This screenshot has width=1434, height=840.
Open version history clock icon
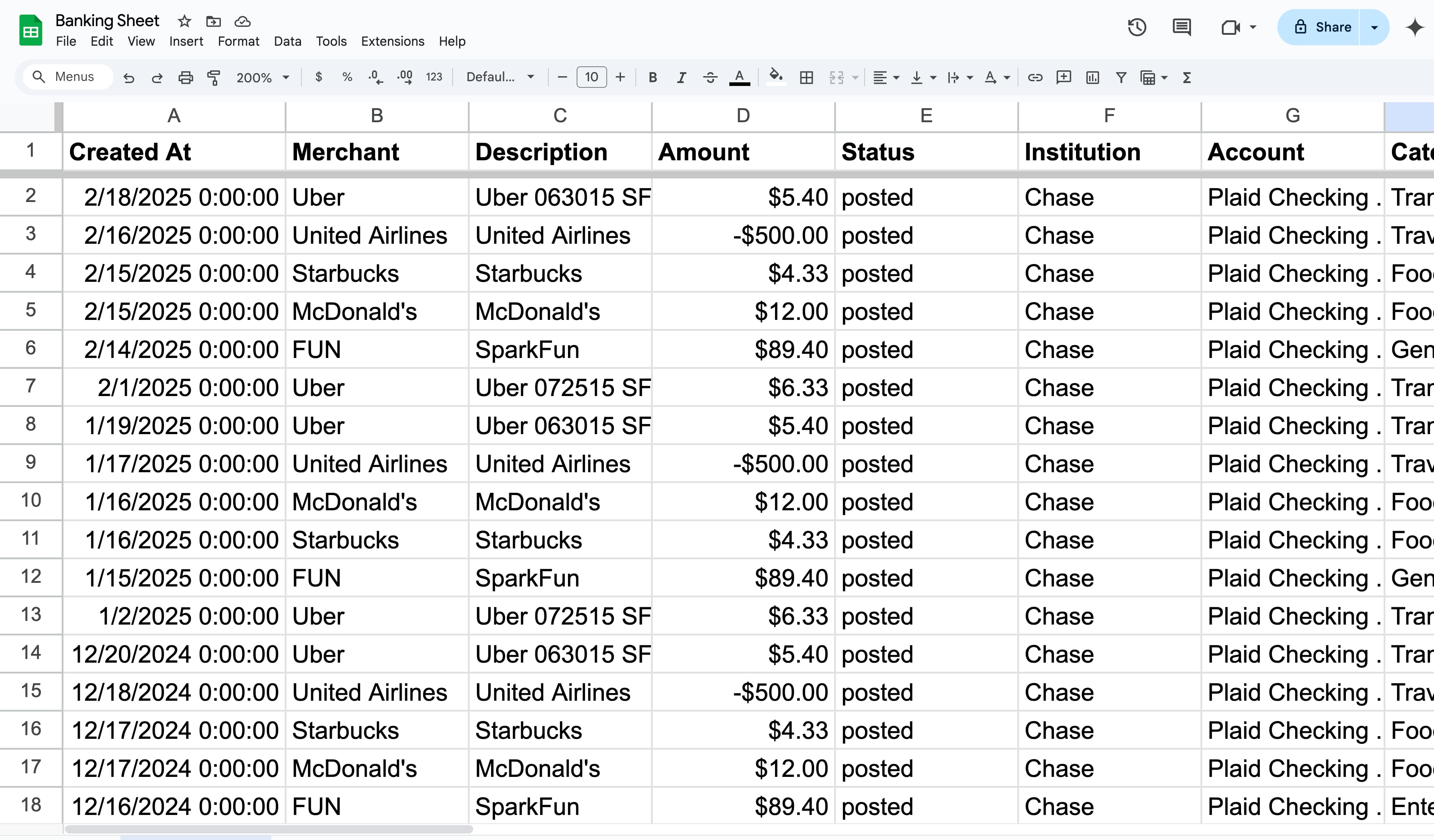click(x=1136, y=27)
